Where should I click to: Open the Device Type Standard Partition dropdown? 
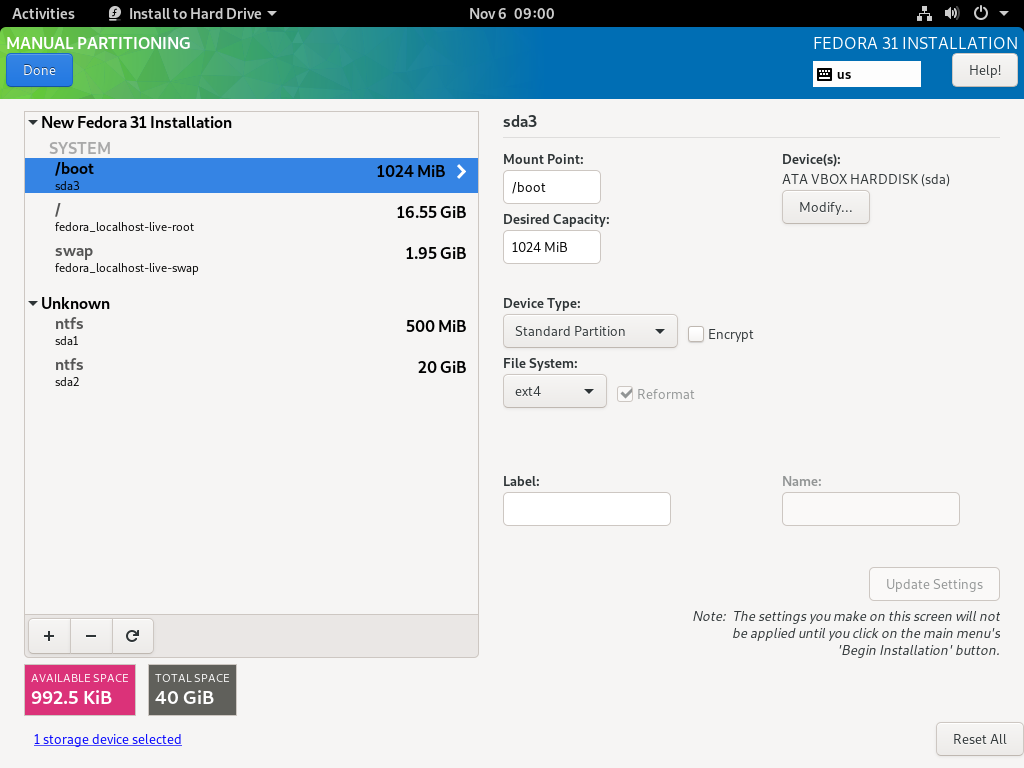(x=590, y=331)
